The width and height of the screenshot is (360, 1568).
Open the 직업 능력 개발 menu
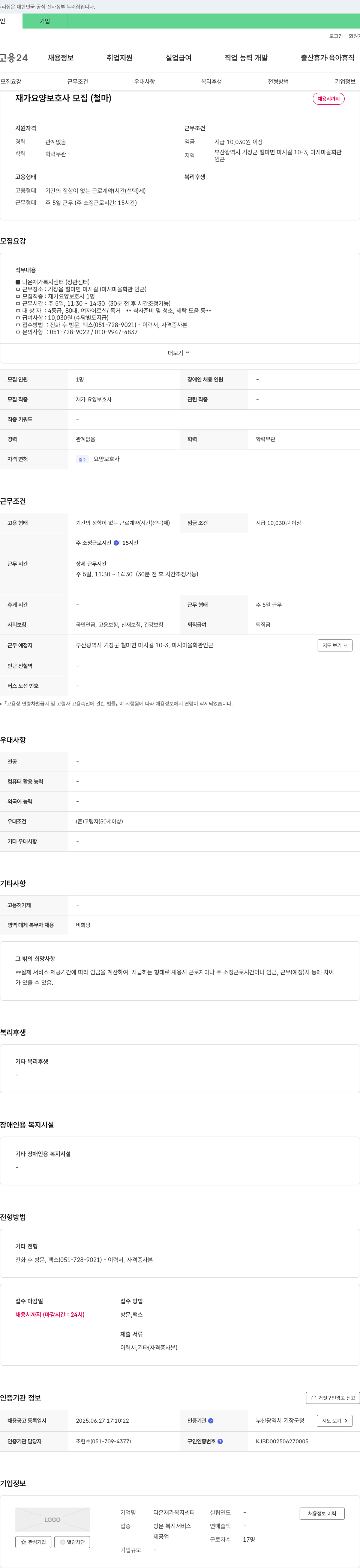(x=246, y=58)
